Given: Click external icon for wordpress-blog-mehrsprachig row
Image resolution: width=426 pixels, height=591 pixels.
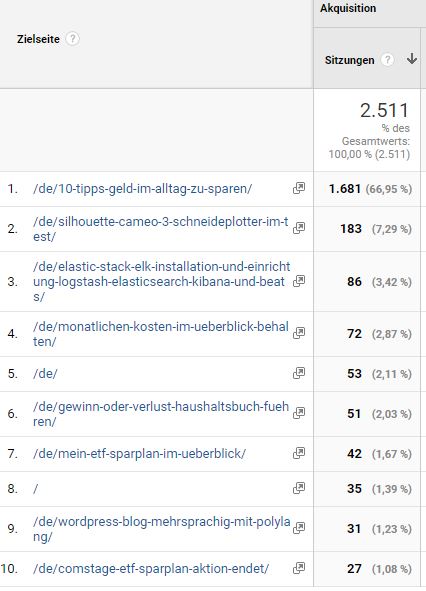Looking at the screenshot, I should pos(299,528).
